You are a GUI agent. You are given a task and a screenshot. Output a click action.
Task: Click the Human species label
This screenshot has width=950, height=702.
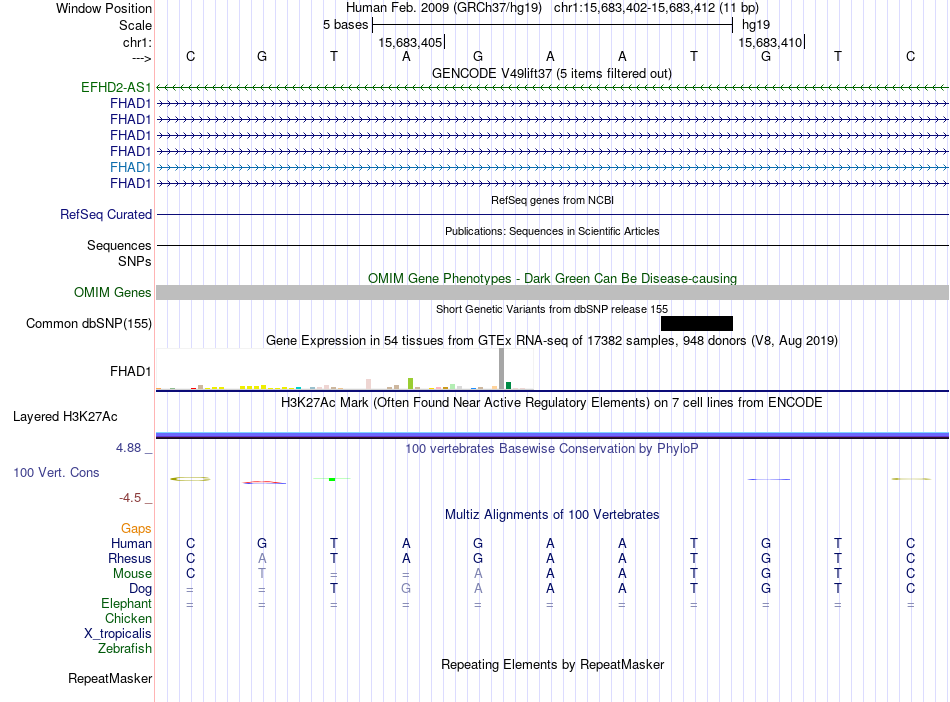(131, 543)
